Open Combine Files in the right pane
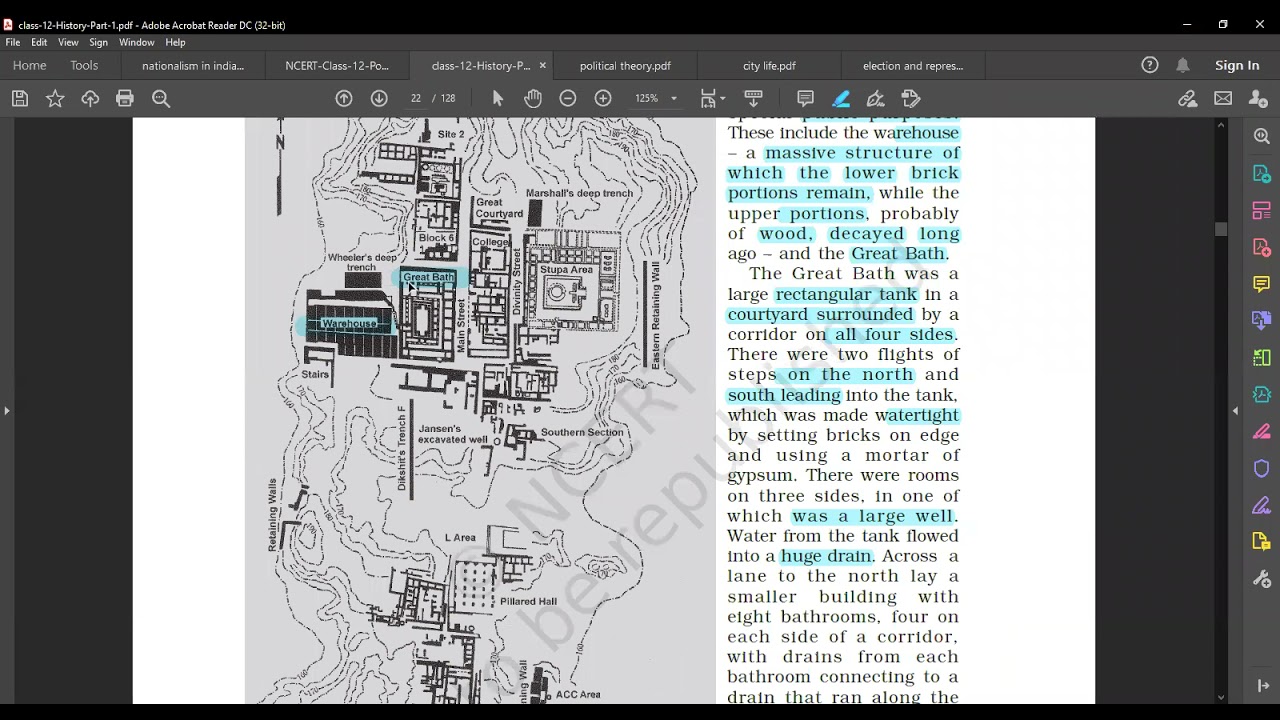1280x720 pixels. [x=1262, y=320]
